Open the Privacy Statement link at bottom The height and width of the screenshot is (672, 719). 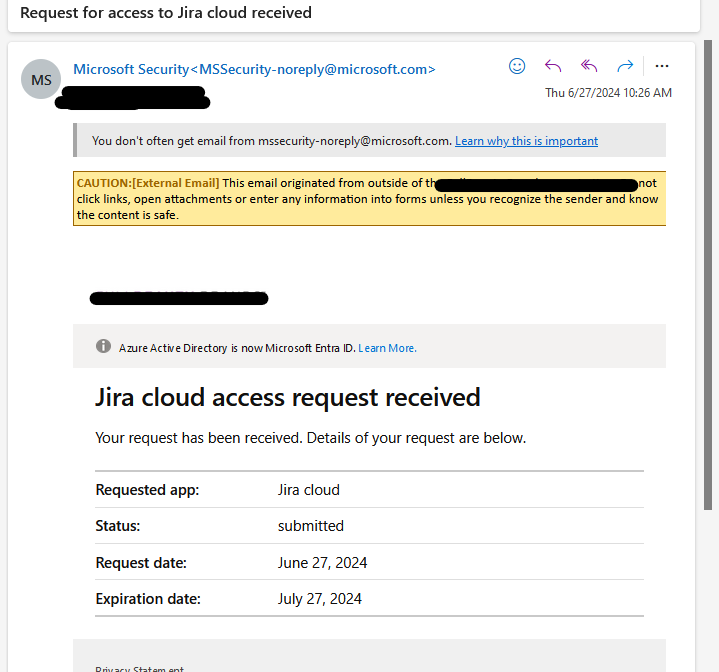[x=139, y=669]
